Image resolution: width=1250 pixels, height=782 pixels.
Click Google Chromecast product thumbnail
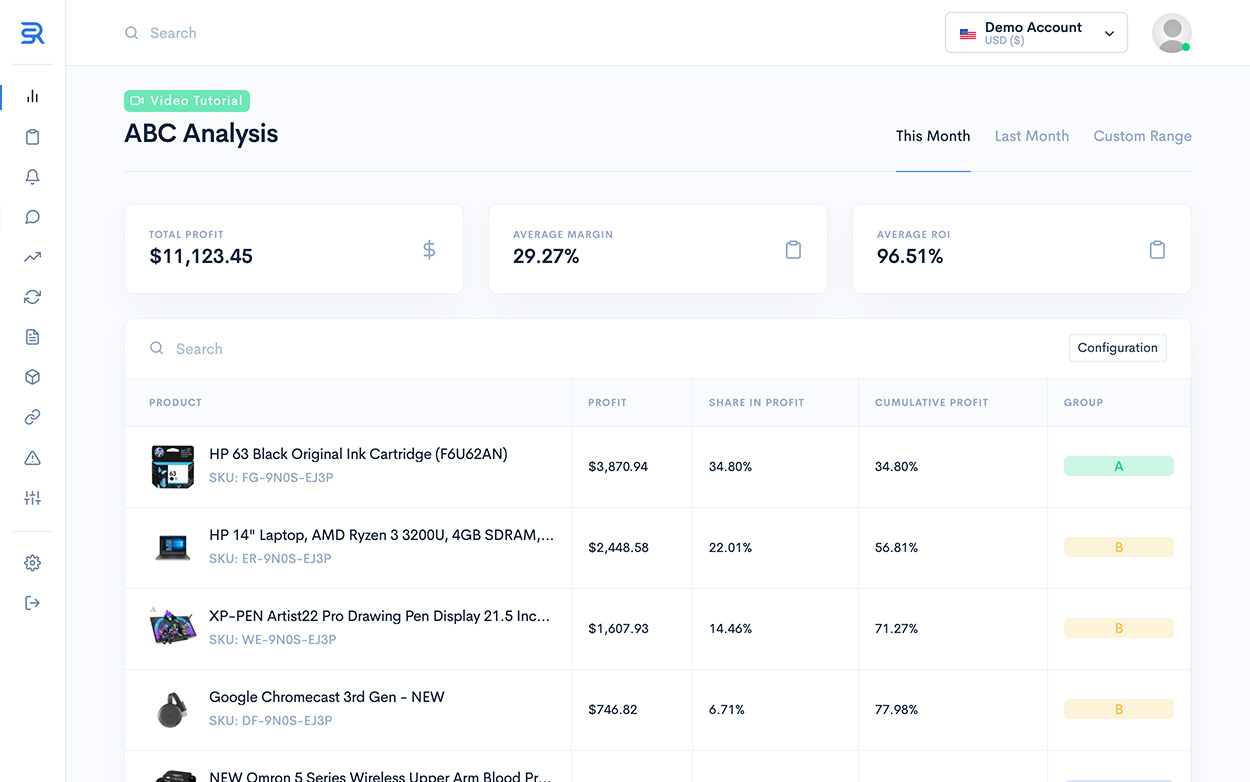172,709
